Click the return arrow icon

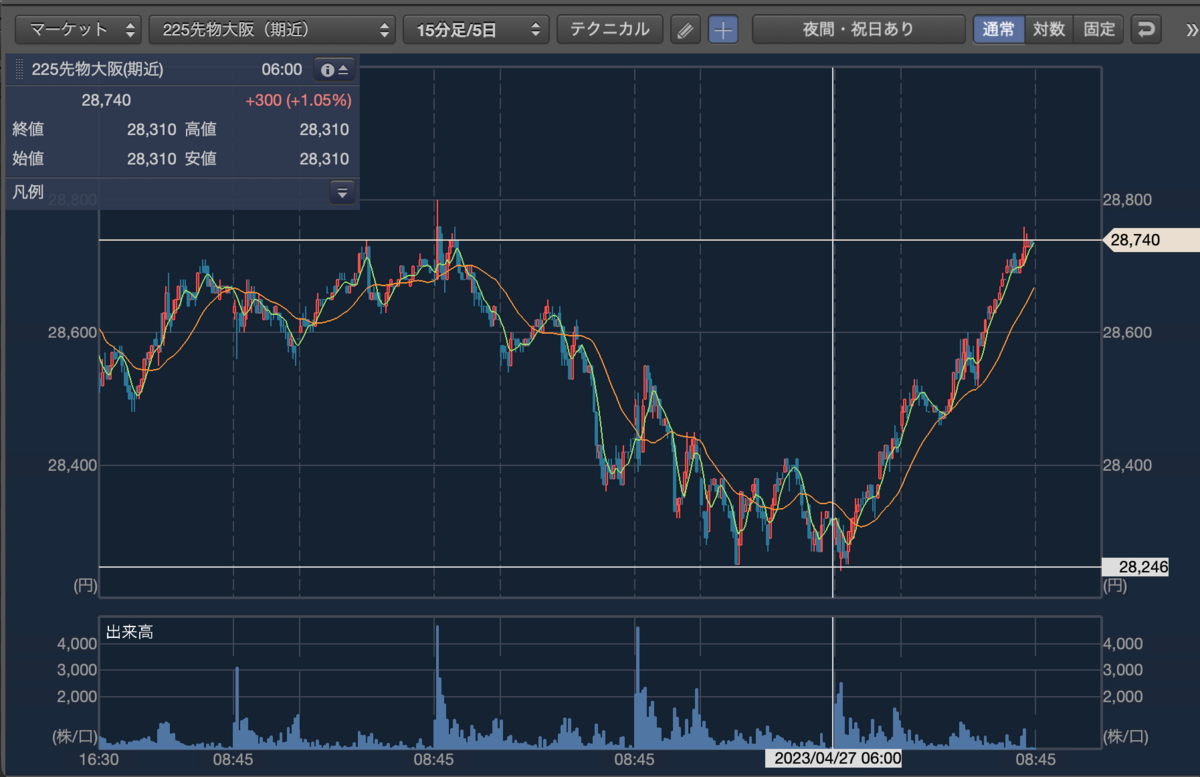1145,29
